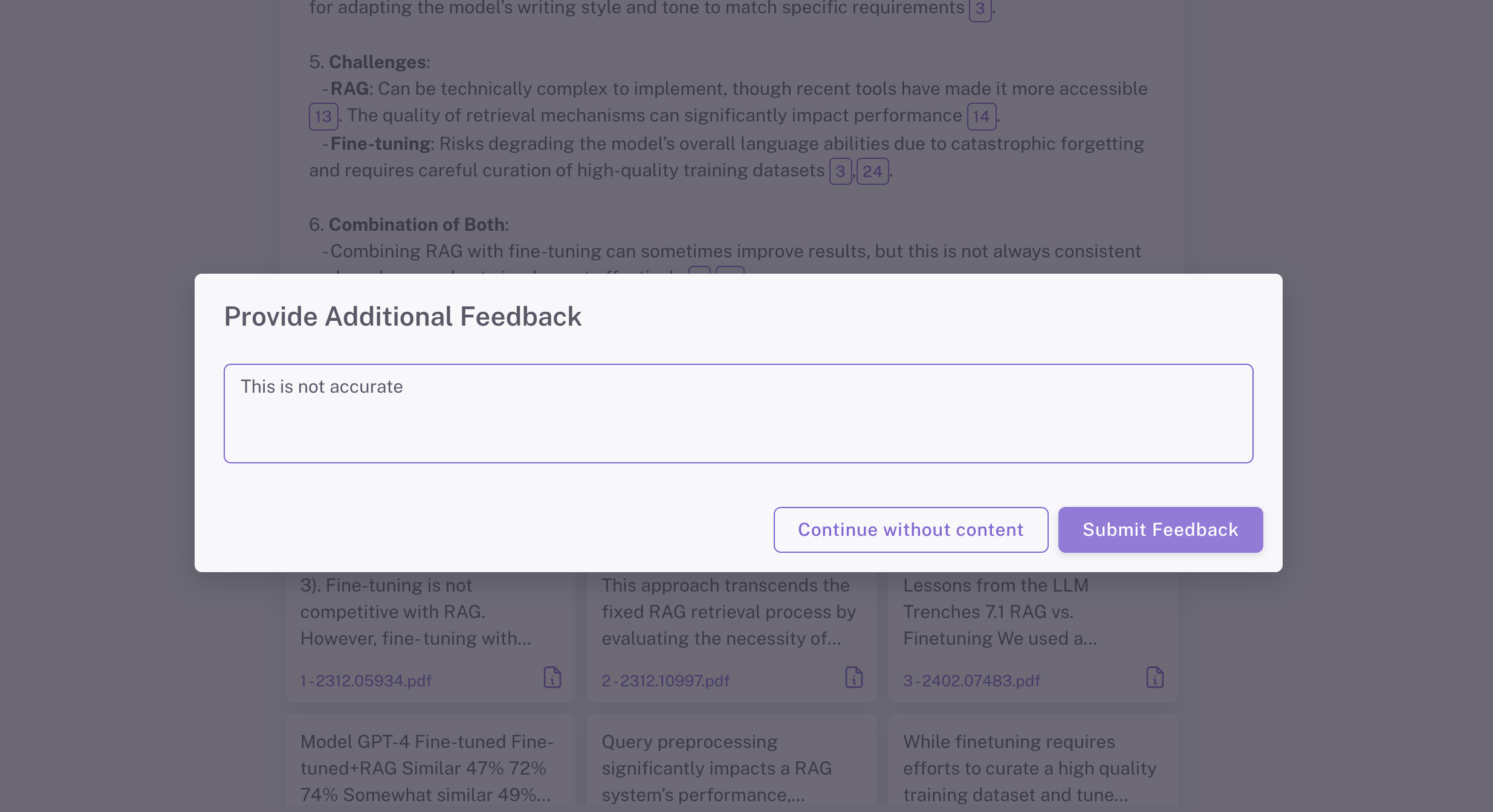The width and height of the screenshot is (1493, 812).
Task: Open the 1-2312.05934.pdf source link
Action: 366,681
